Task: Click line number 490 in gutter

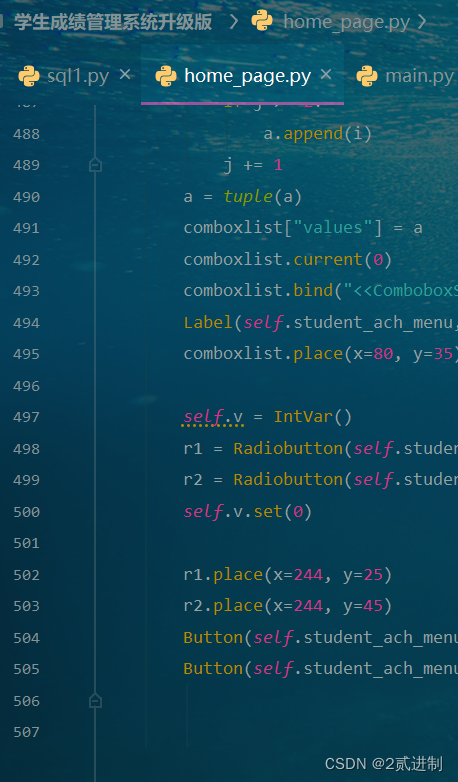Action: pyautogui.click(x=26, y=197)
